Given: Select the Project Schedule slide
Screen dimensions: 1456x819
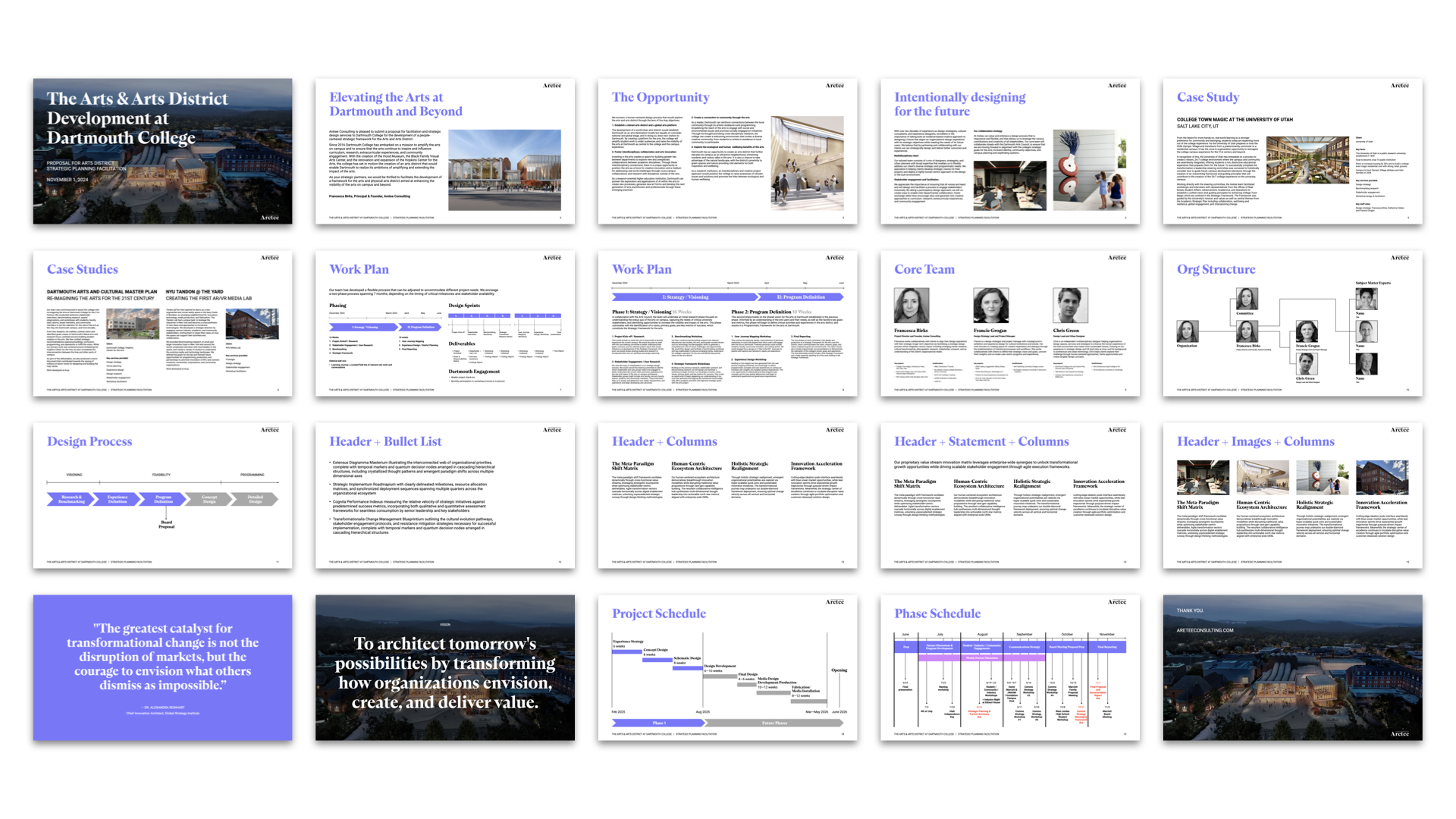Looking at the screenshot, I should (x=727, y=667).
